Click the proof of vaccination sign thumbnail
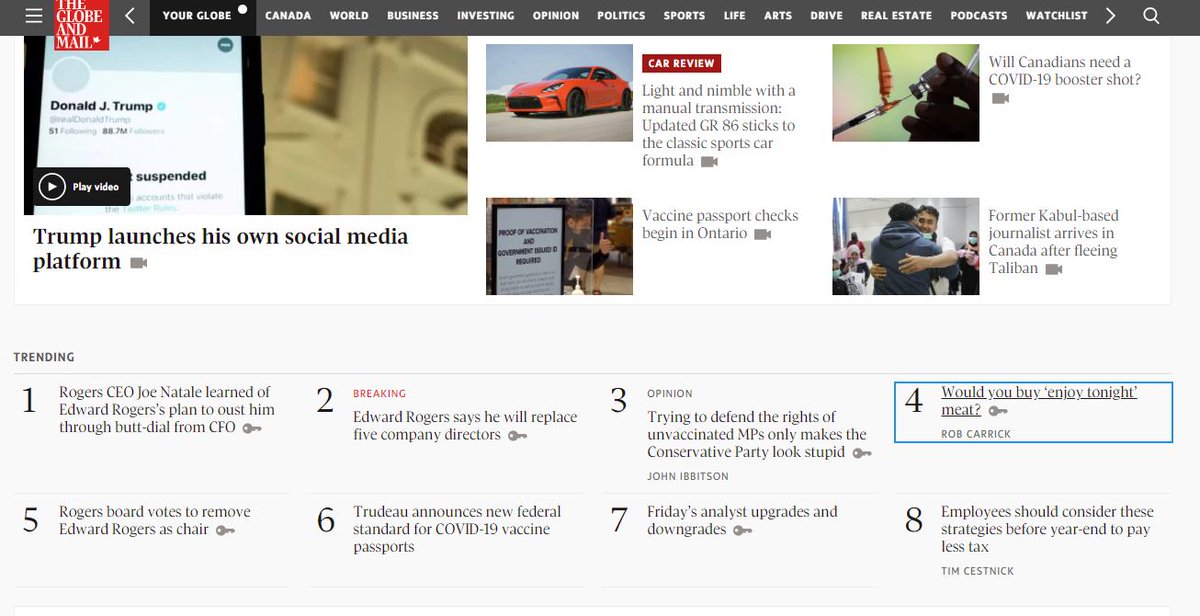 (x=559, y=246)
